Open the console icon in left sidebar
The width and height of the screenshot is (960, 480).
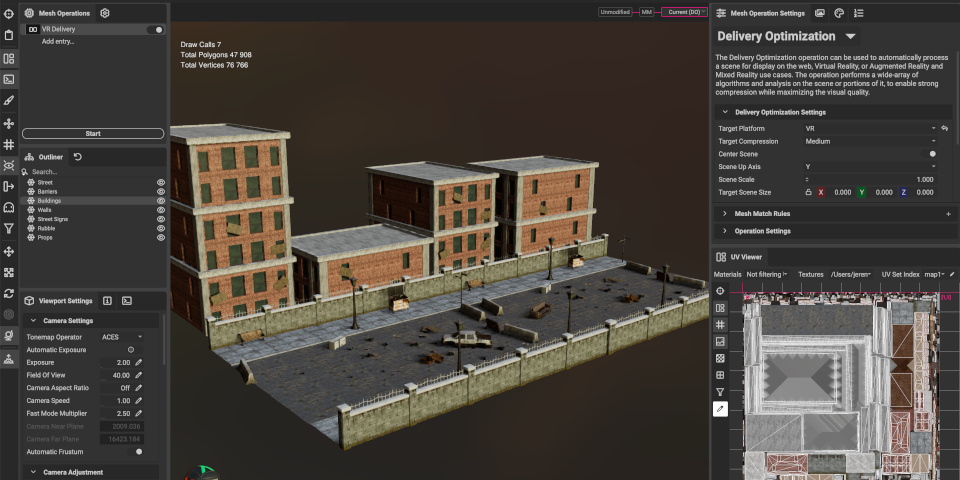[9, 79]
